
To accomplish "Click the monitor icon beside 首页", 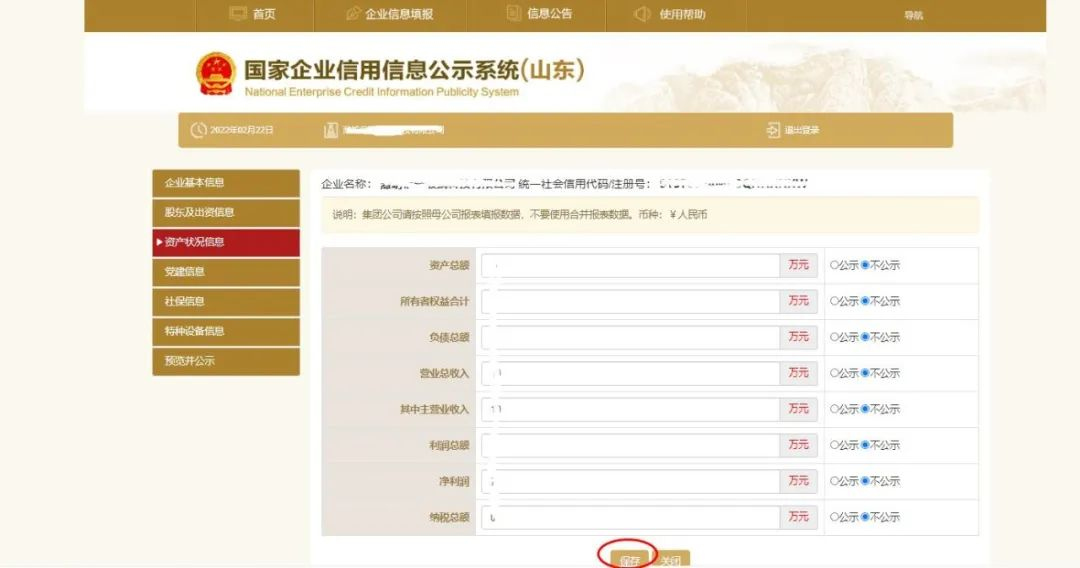I will click(238, 14).
